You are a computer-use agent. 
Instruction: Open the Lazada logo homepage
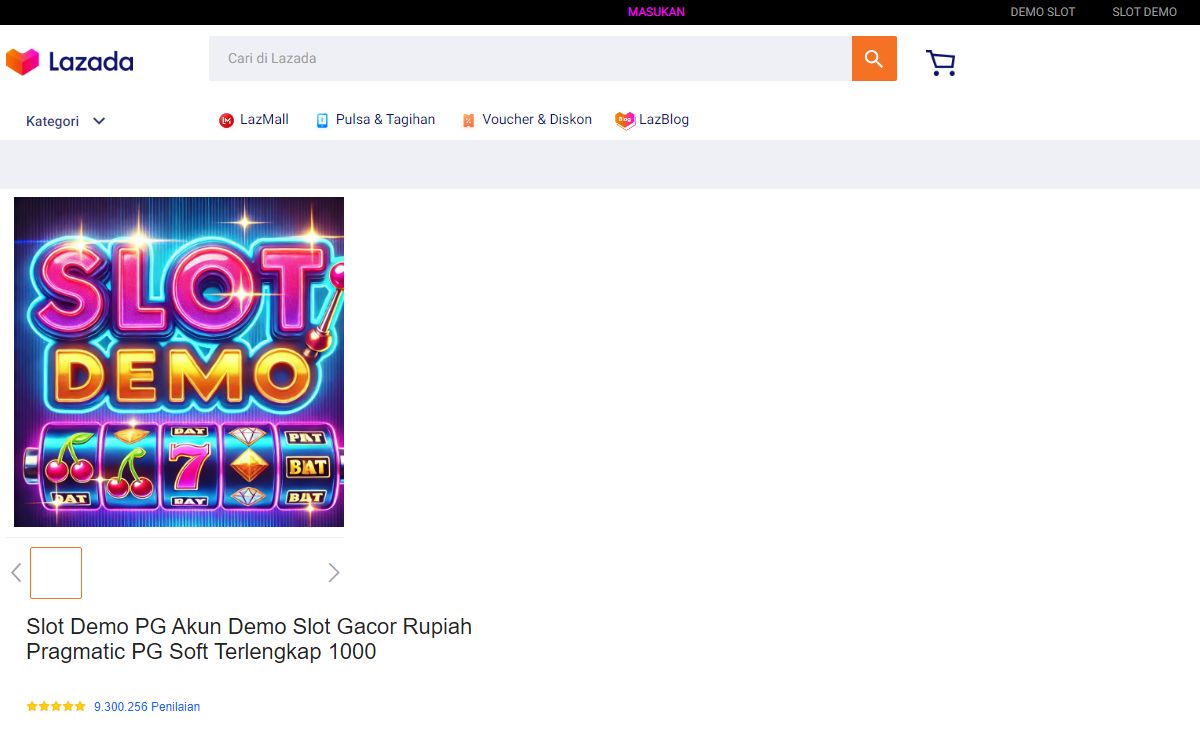point(69,62)
